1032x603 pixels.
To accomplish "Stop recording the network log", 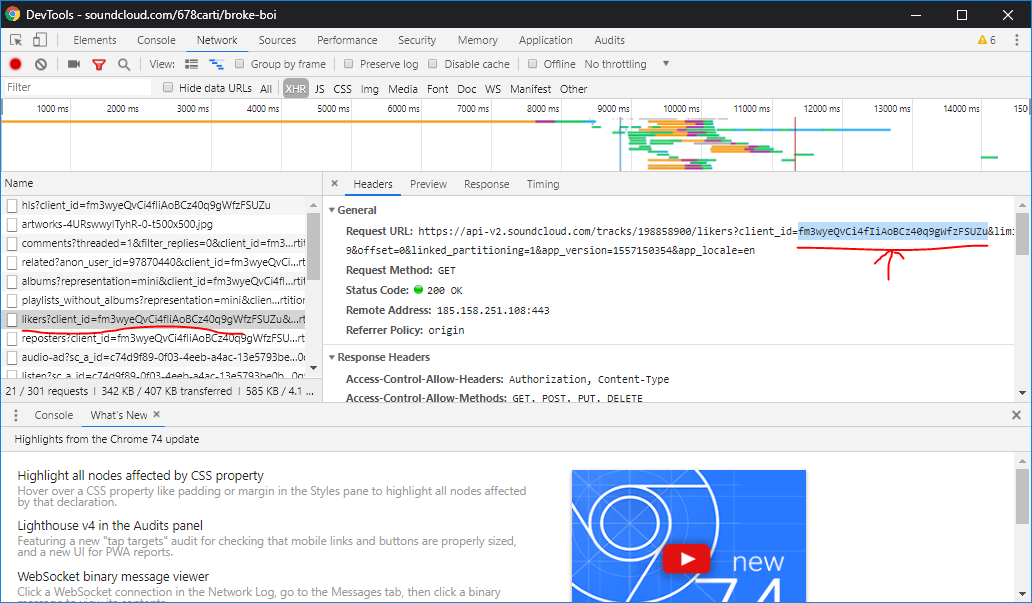I will click(x=15, y=64).
